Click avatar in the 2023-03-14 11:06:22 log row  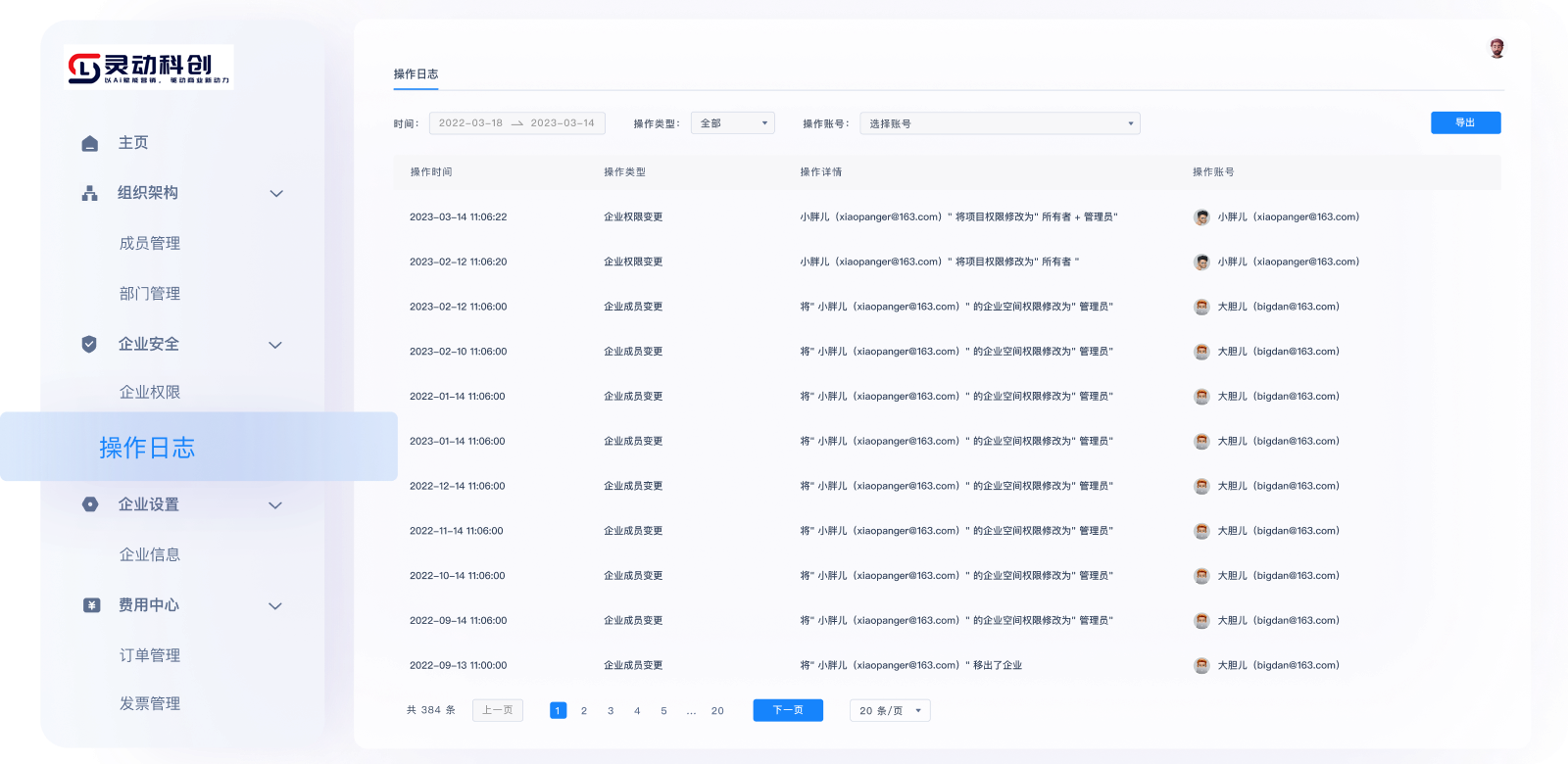(x=1201, y=217)
